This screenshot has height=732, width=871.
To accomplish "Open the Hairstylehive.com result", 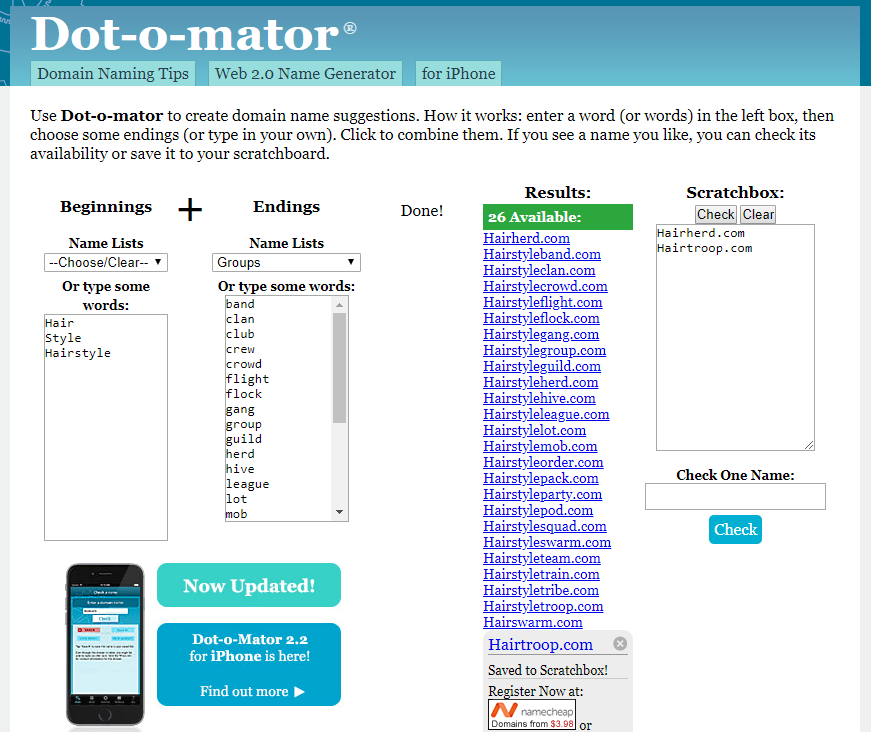I will (539, 398).
